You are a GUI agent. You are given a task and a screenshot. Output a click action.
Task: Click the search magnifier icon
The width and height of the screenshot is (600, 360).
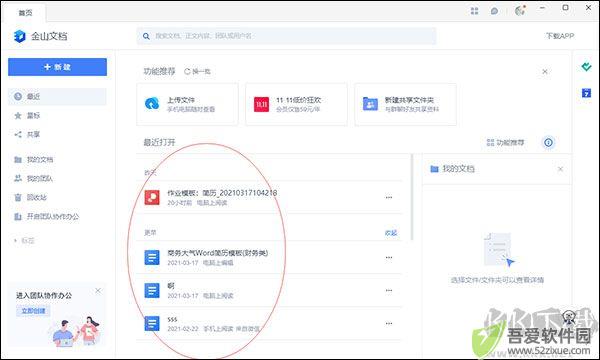coord(146,36)
